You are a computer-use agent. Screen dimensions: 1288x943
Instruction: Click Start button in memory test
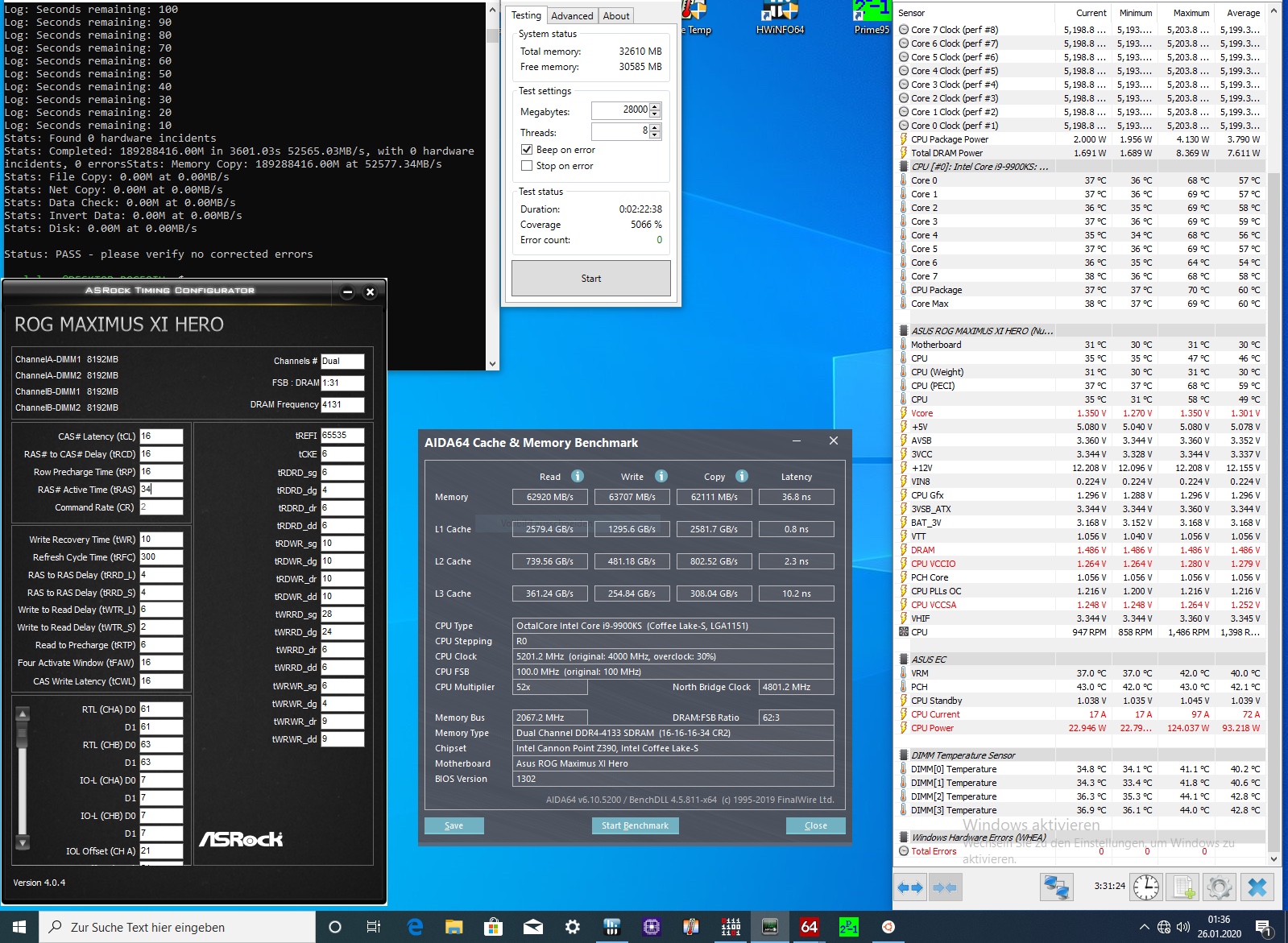[591, 279]
